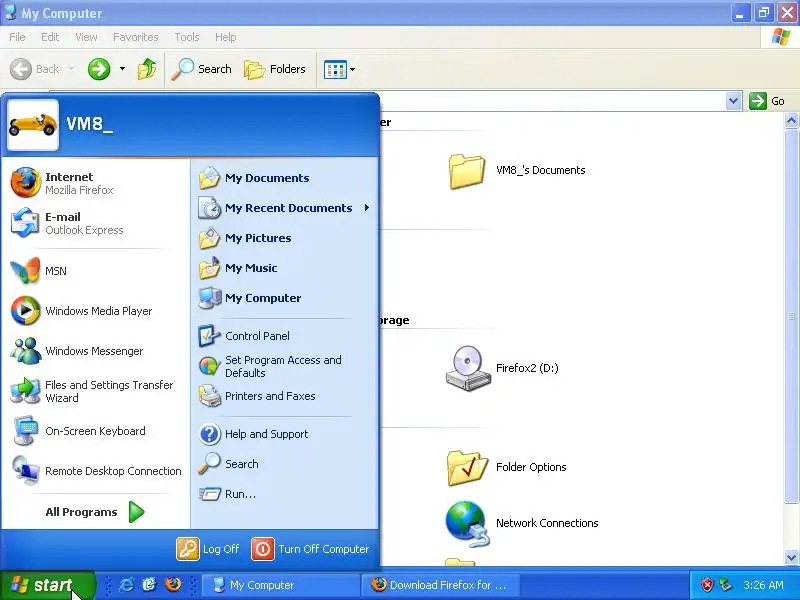Click the scrollbar down arrow
800x600 pixels.
click(x=791, y=557)
